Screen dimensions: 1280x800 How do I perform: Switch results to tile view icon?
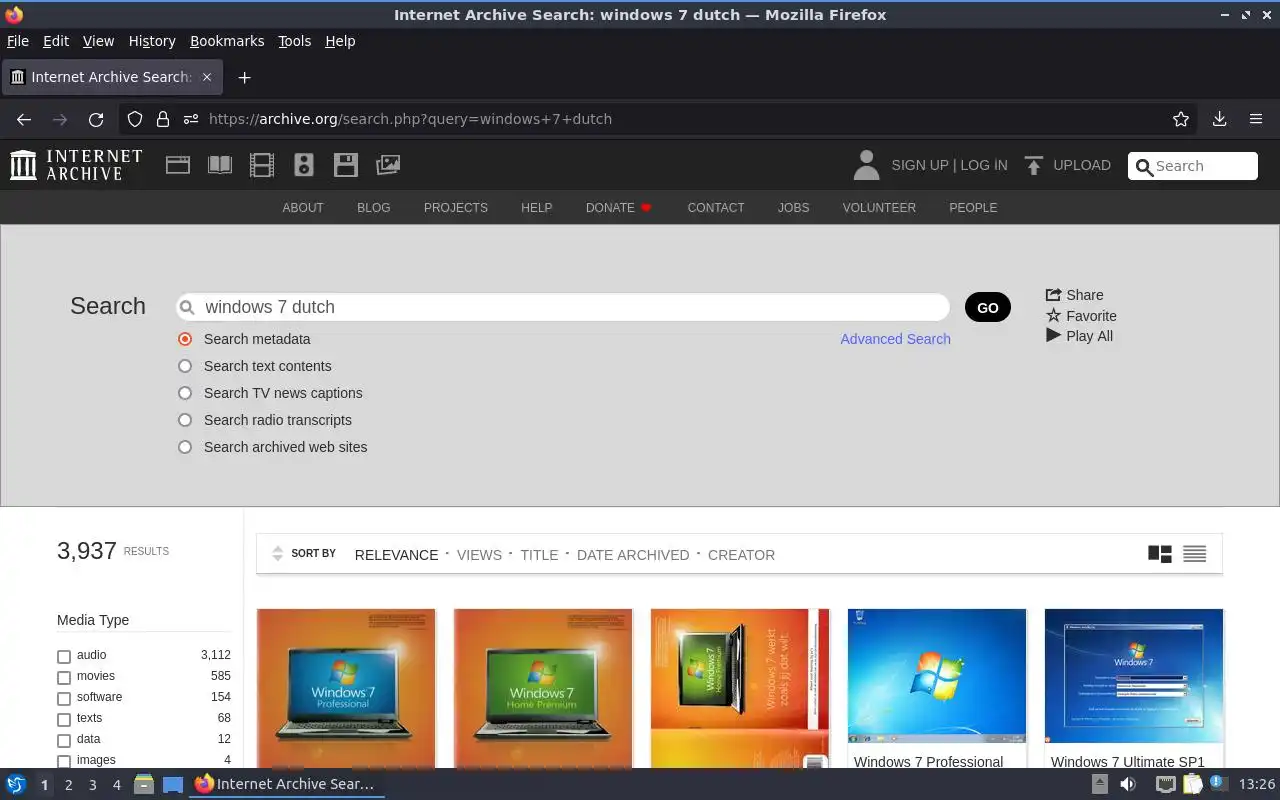(x=1160, y=554)
